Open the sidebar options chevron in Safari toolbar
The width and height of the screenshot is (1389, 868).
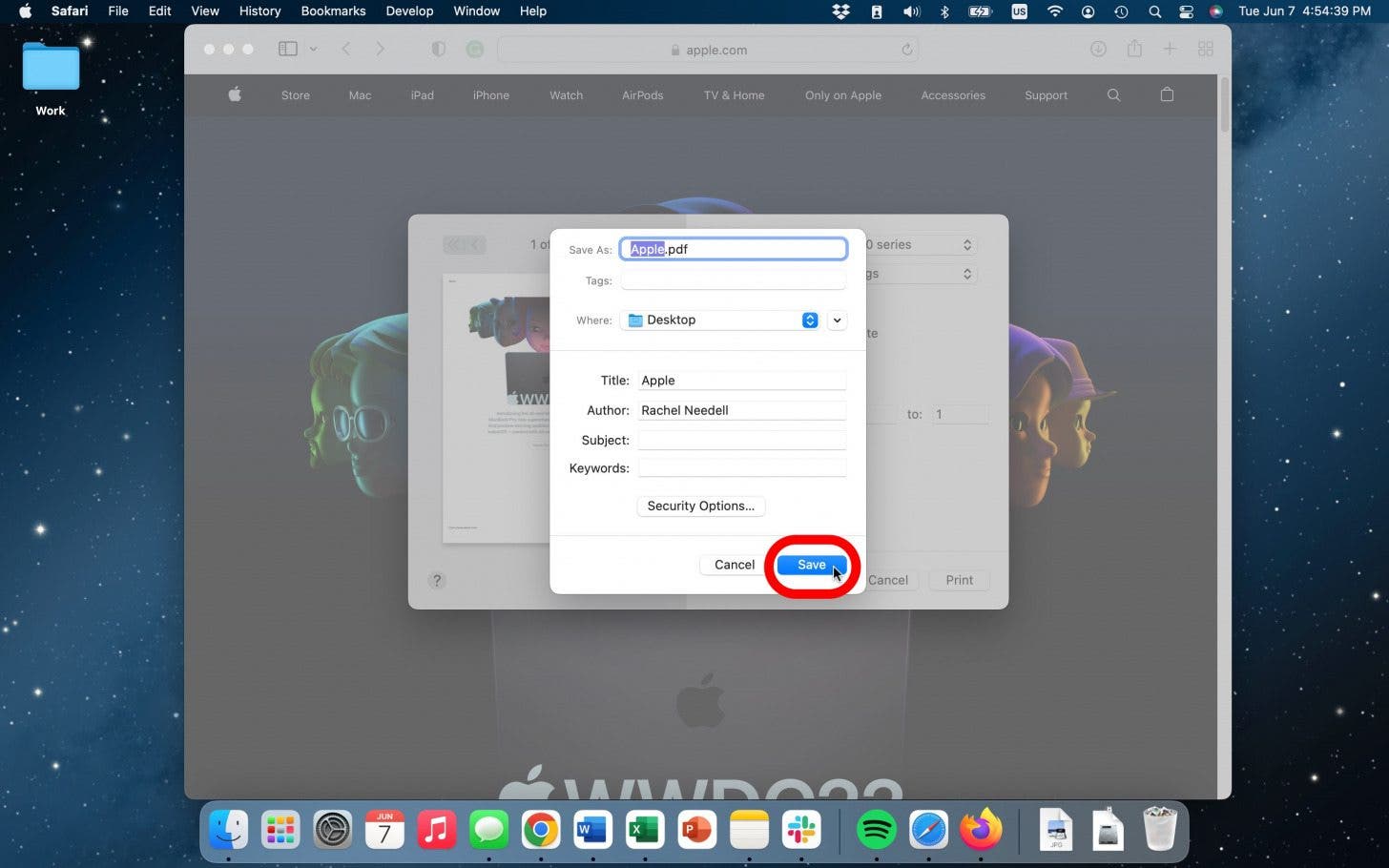313,49
